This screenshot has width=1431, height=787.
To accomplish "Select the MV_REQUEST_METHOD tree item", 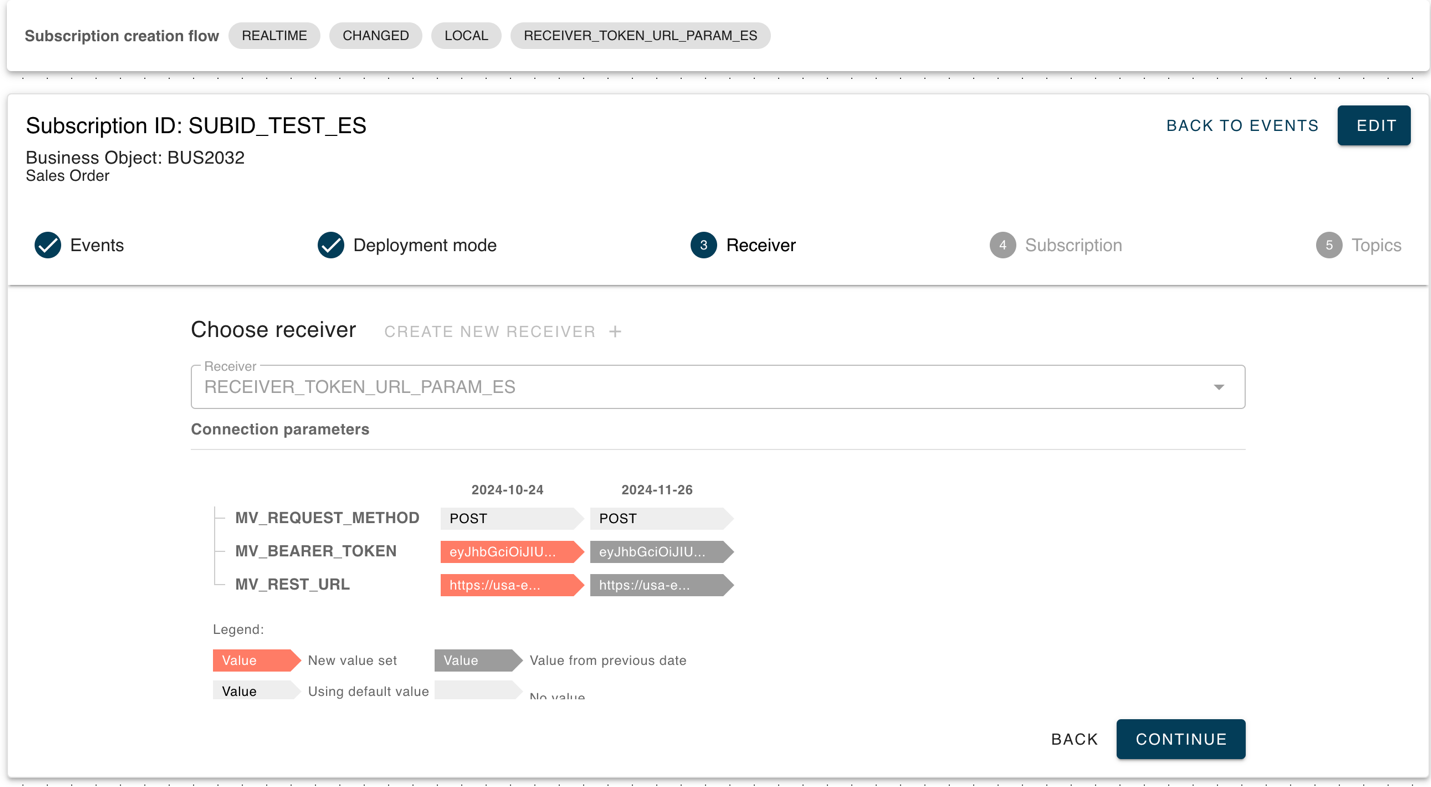I will click(327, 518).
